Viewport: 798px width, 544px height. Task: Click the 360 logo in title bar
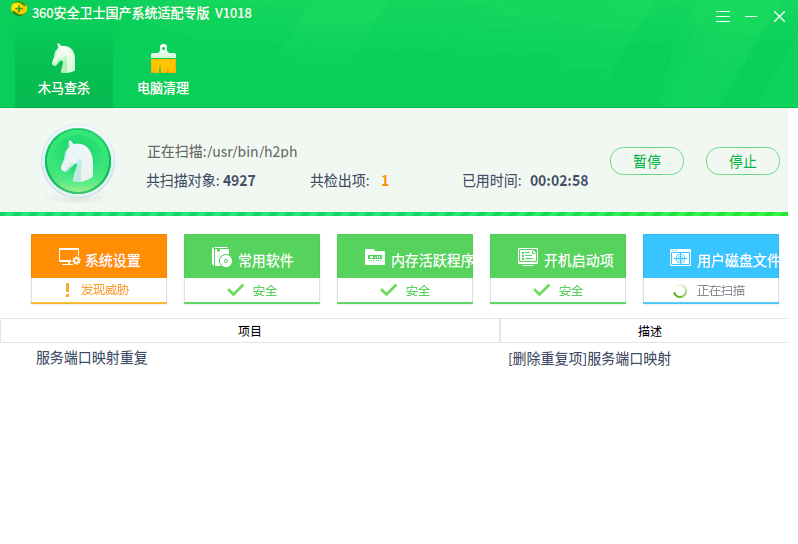pos(19,9)
